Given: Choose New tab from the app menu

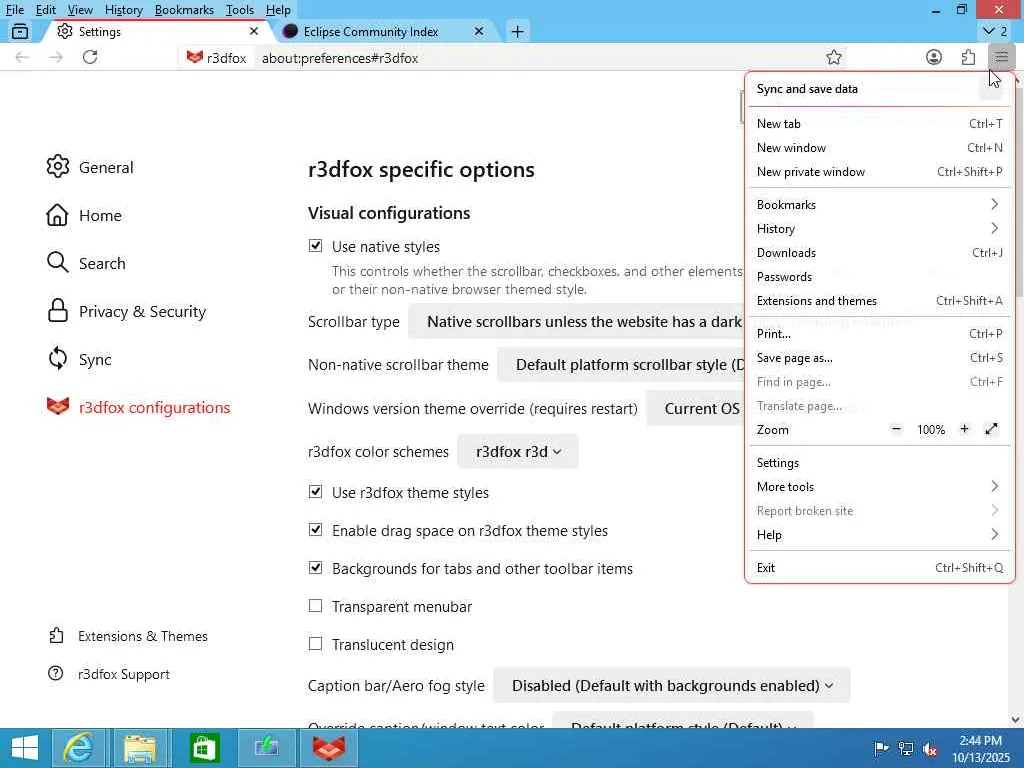Looking at the screenshot, I should coord(878,123).
